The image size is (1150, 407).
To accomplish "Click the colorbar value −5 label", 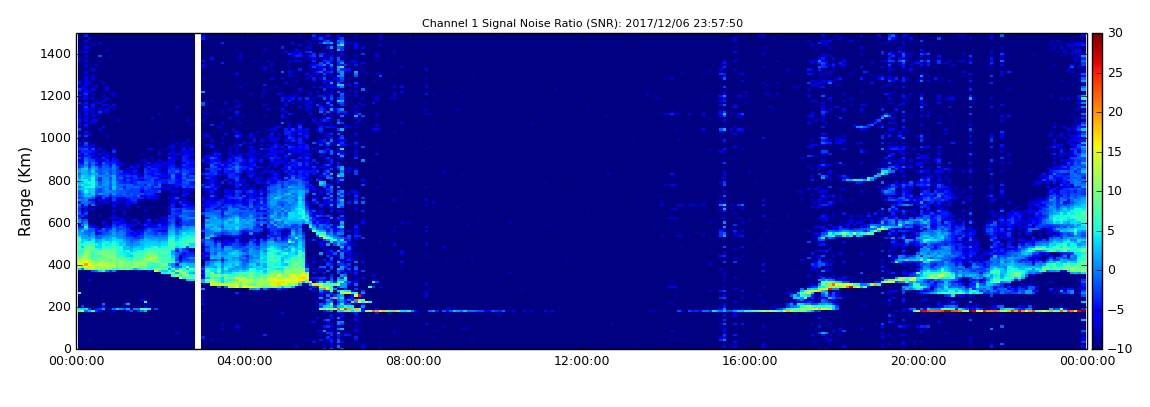I will pyautogui.click(x=1116, y=309).
